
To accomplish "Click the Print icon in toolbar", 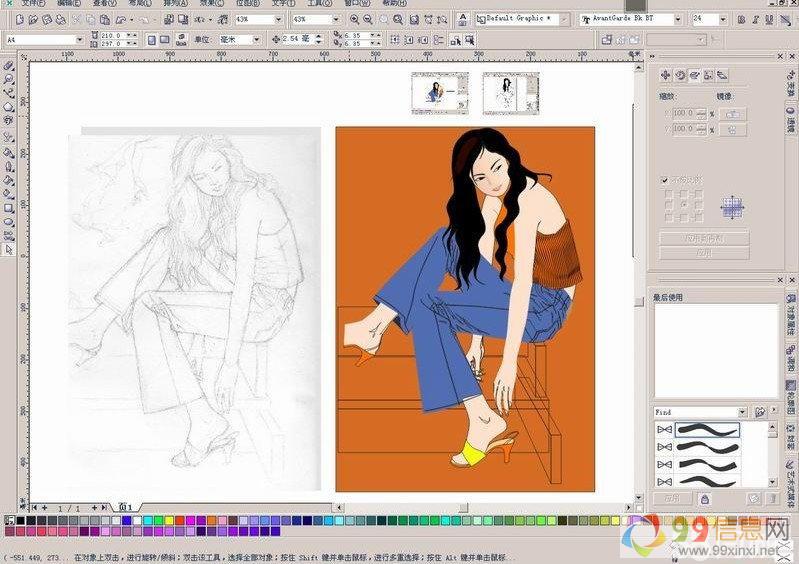I will coord(62,19).
